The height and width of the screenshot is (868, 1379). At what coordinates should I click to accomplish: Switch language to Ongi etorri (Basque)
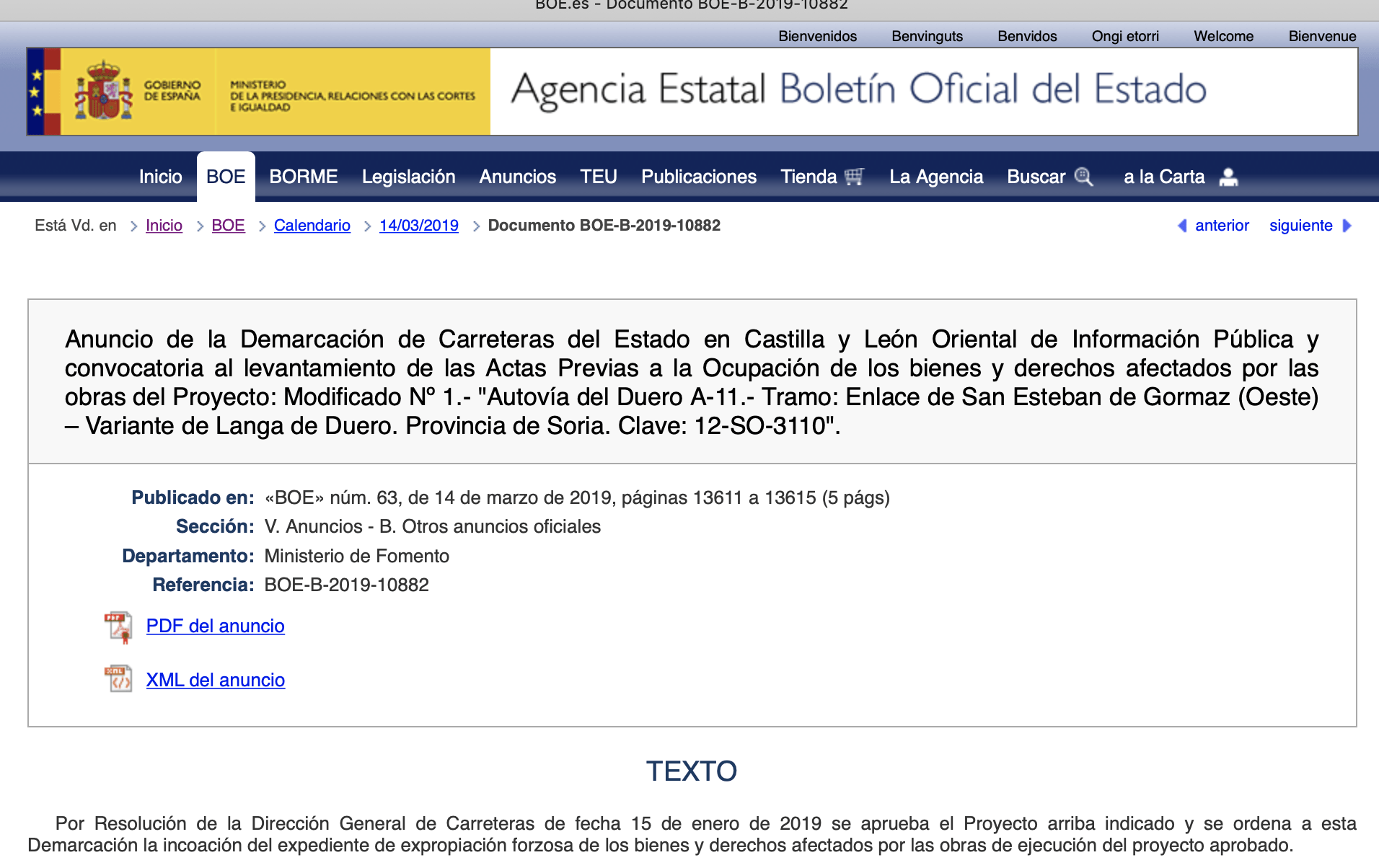[1125, 36]
